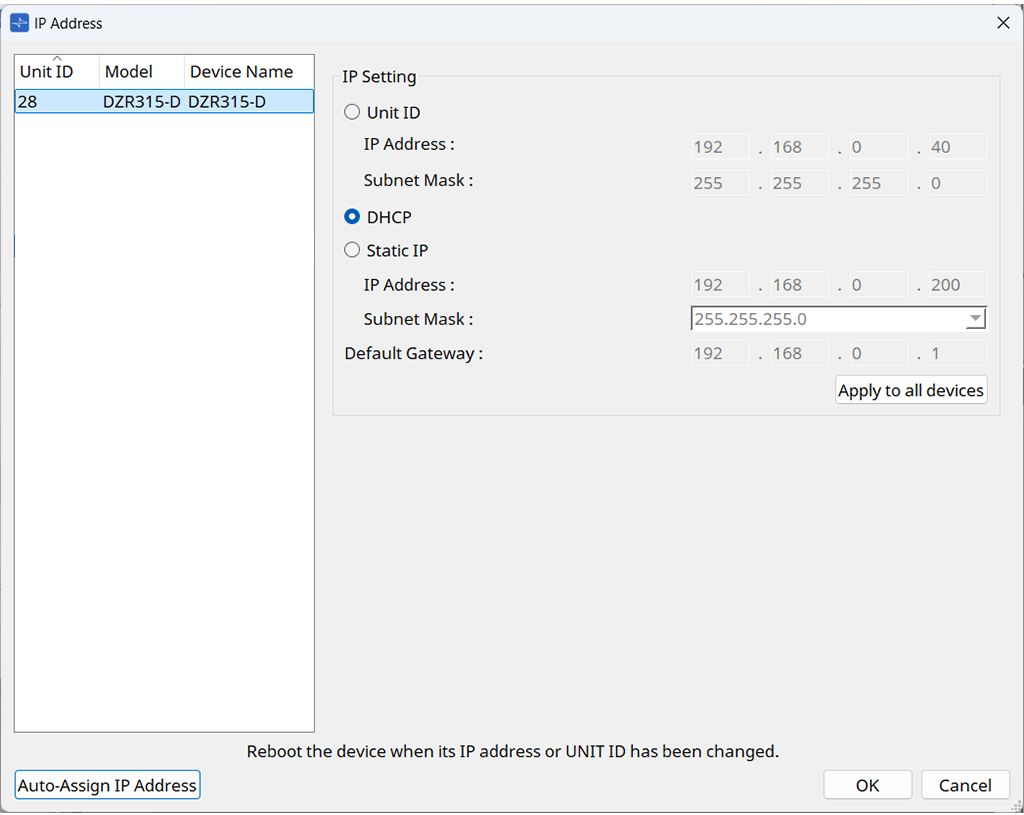
Task: Click the Device Name column header
Action: pos(248,72)
